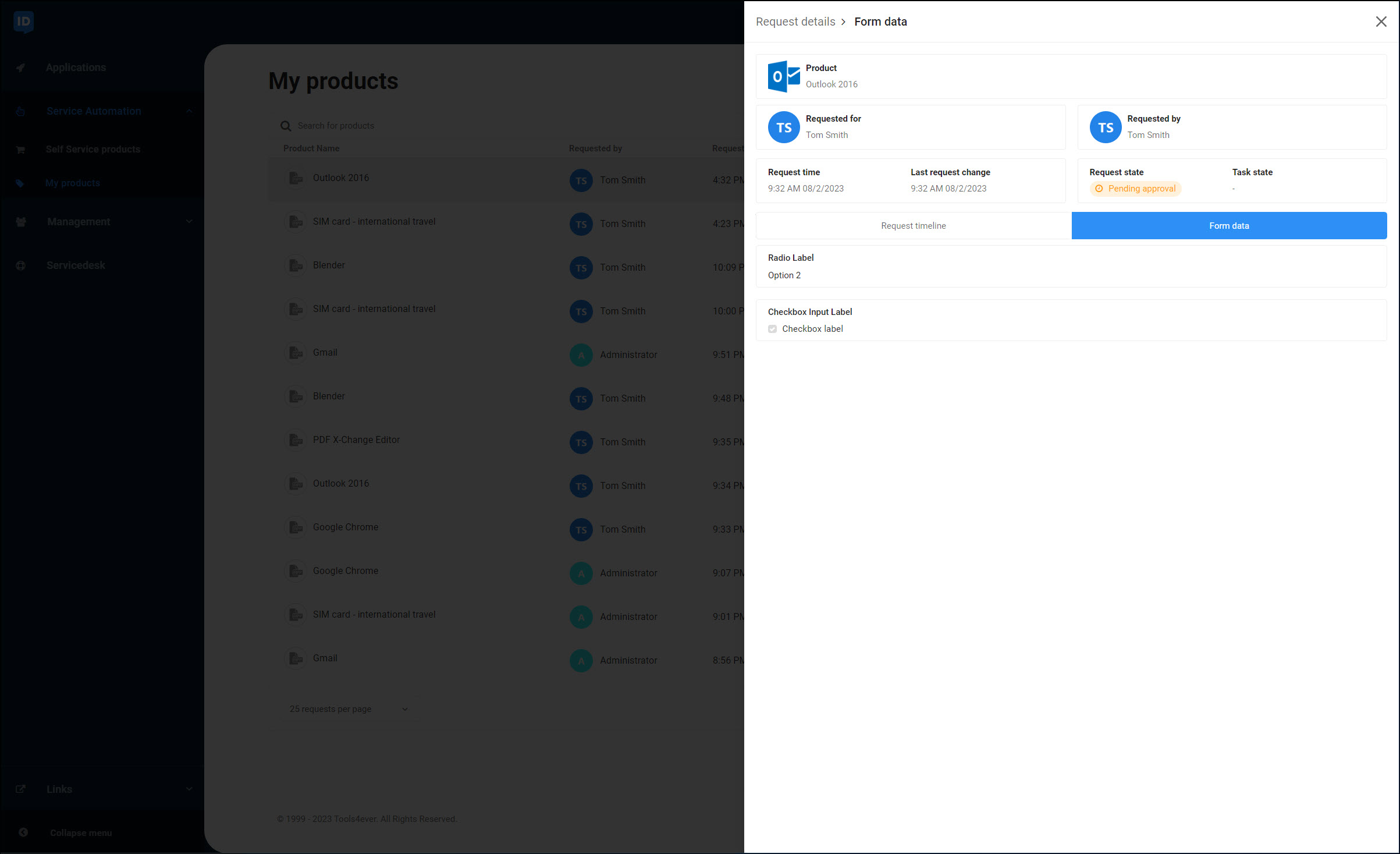This screenshot has width=1400, height=854.
Task: Click the Request details breadcrumb link
Action: [795, 22]
